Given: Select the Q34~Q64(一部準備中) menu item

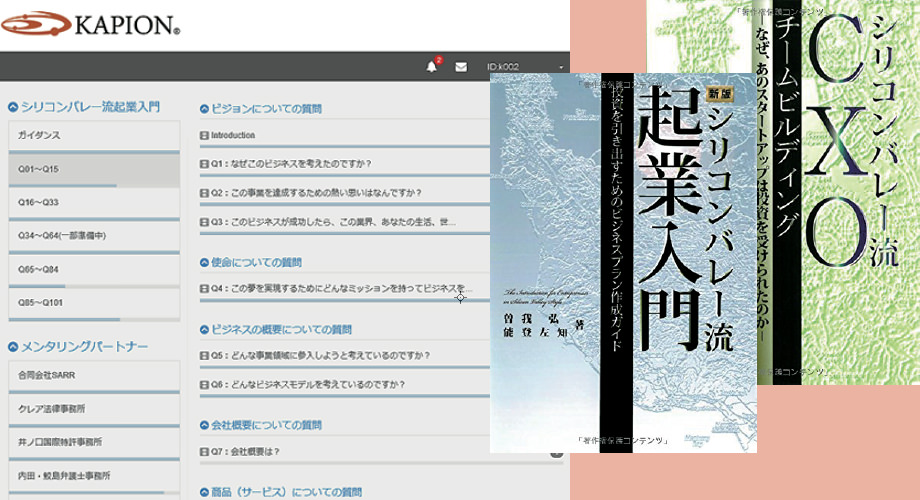Looking at the screenshot, I should pyautogui.click(x=94, y=236).
